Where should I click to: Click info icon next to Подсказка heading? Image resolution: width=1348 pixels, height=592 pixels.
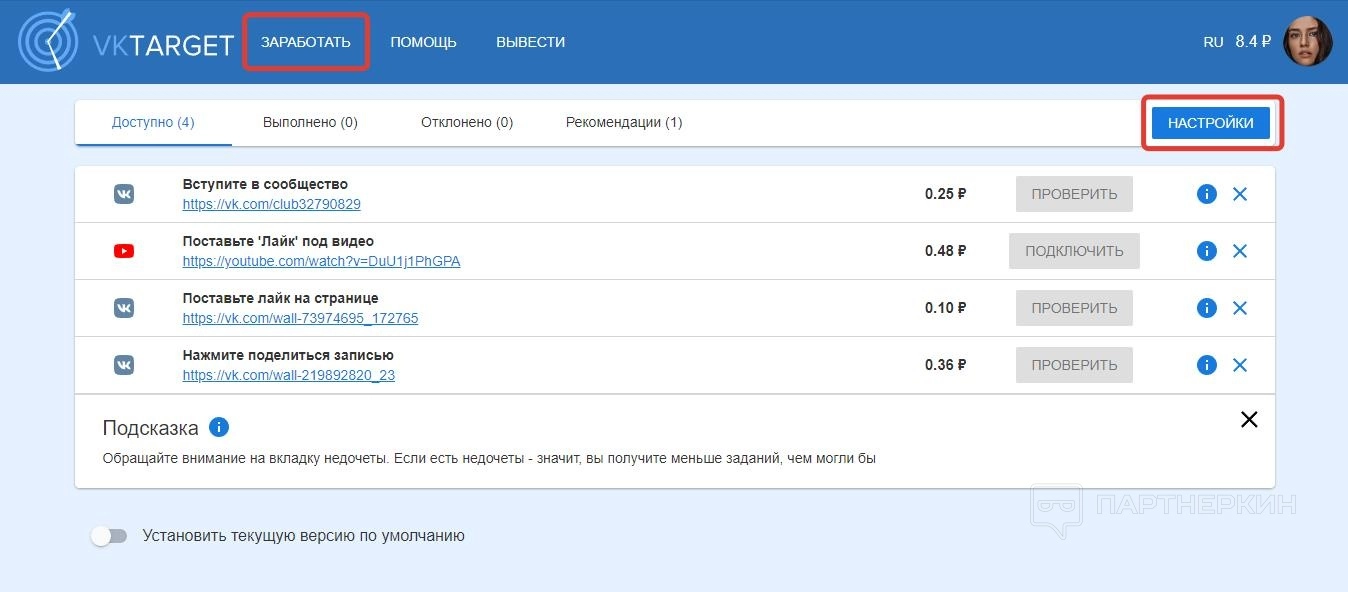[219, 427]
